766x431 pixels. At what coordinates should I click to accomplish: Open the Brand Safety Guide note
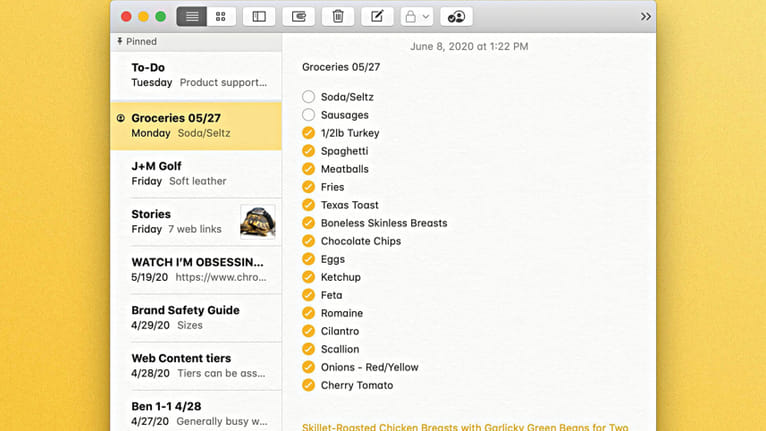pos(195,317)
